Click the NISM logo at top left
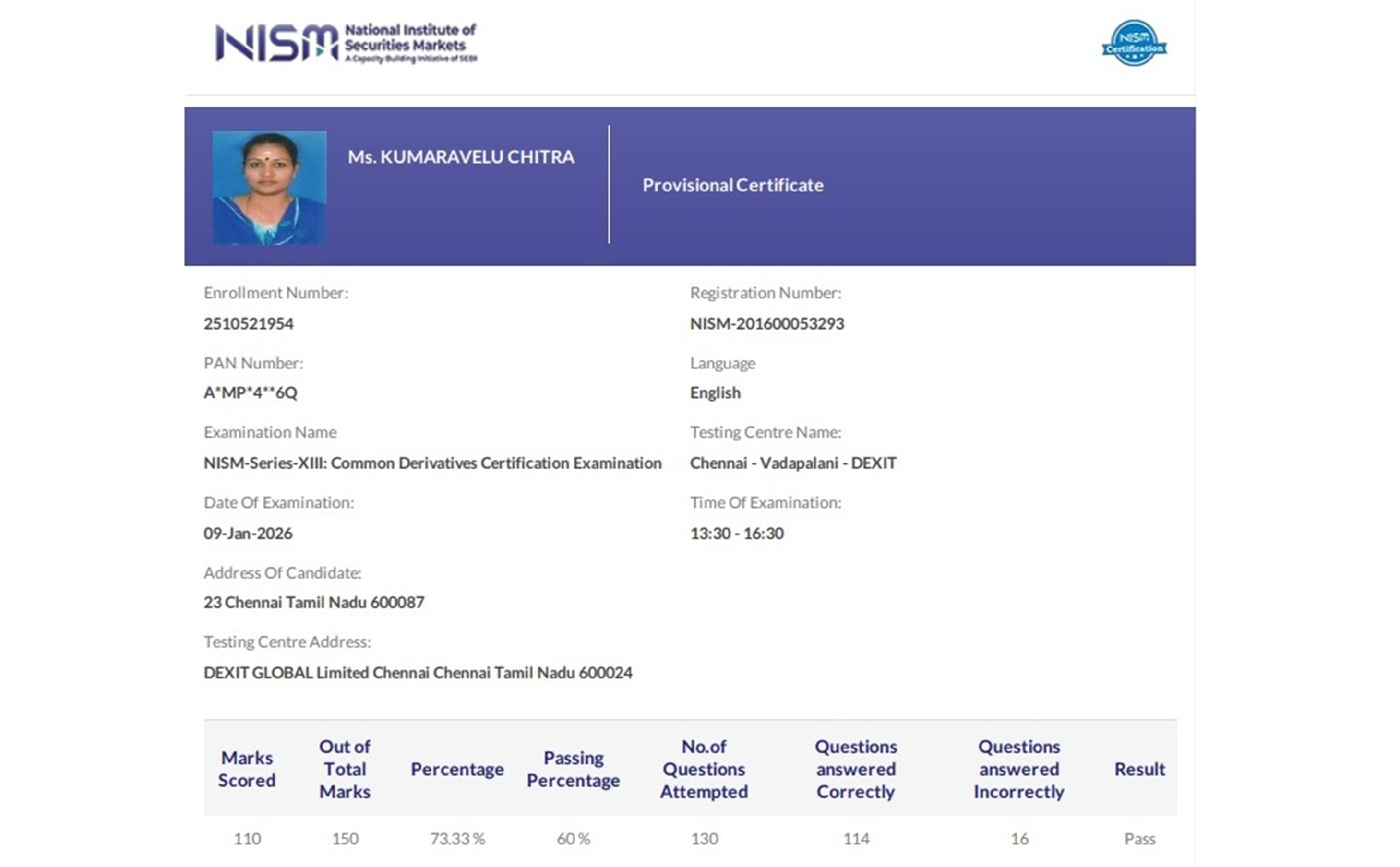Viewport: 1400px width, 867px height. (x=345, y=44)
